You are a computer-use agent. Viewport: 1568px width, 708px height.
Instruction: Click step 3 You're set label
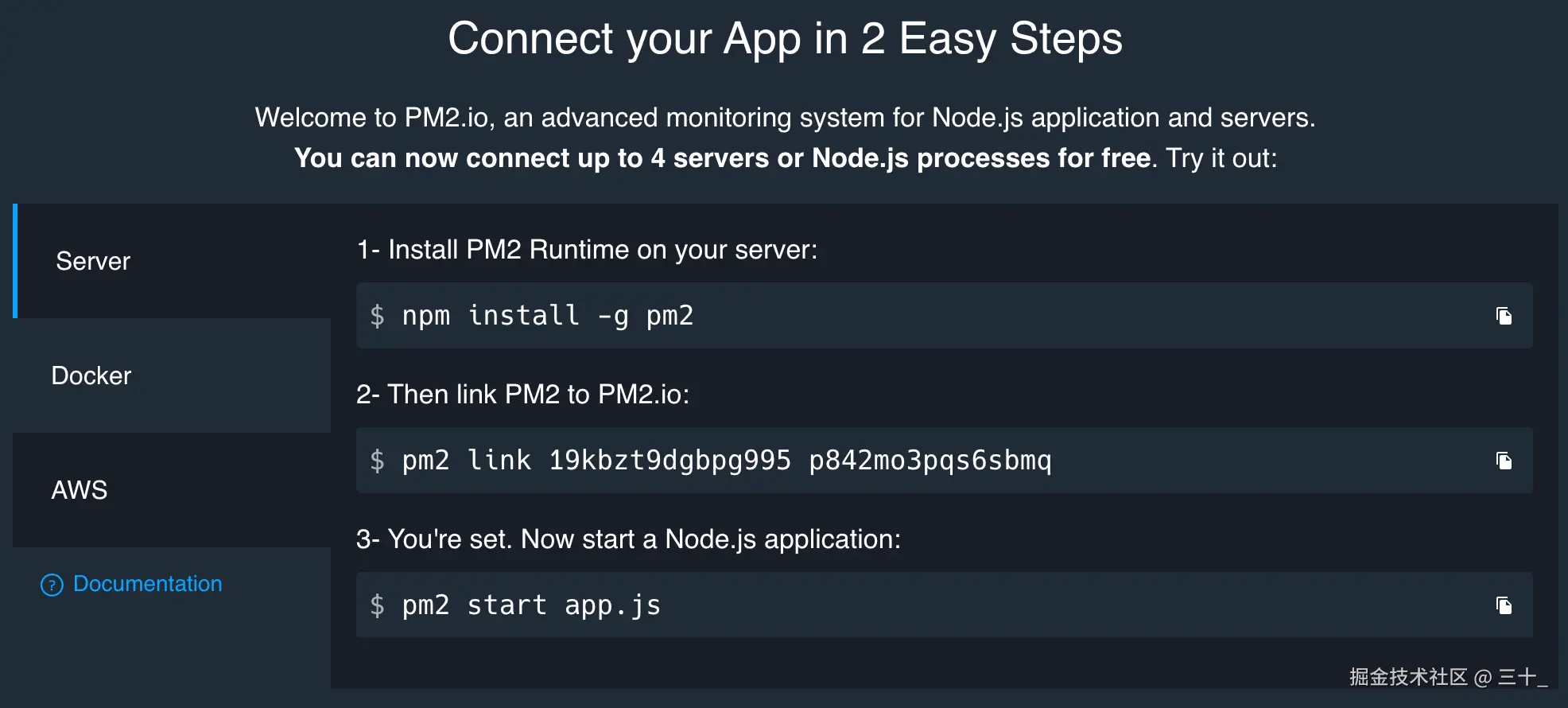[x=628, y=539]
